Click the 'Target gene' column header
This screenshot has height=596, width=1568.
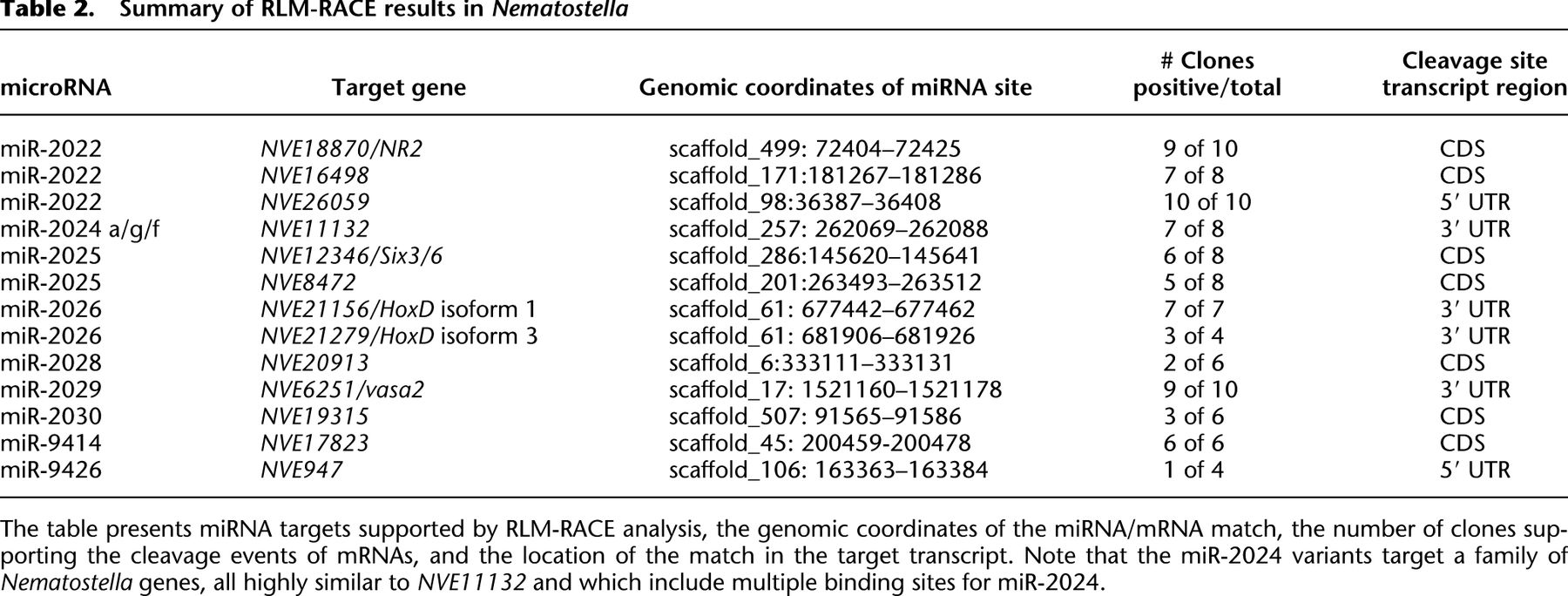pyautogui.click(x=398, y=88)
